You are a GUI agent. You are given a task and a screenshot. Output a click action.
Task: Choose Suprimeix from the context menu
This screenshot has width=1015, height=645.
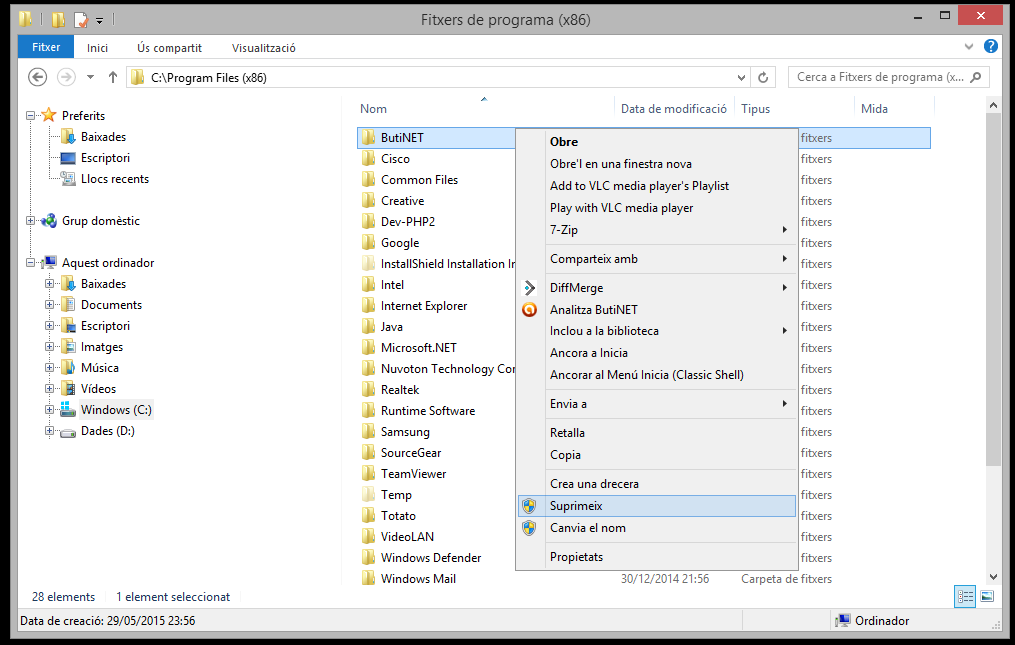point(657,506)
